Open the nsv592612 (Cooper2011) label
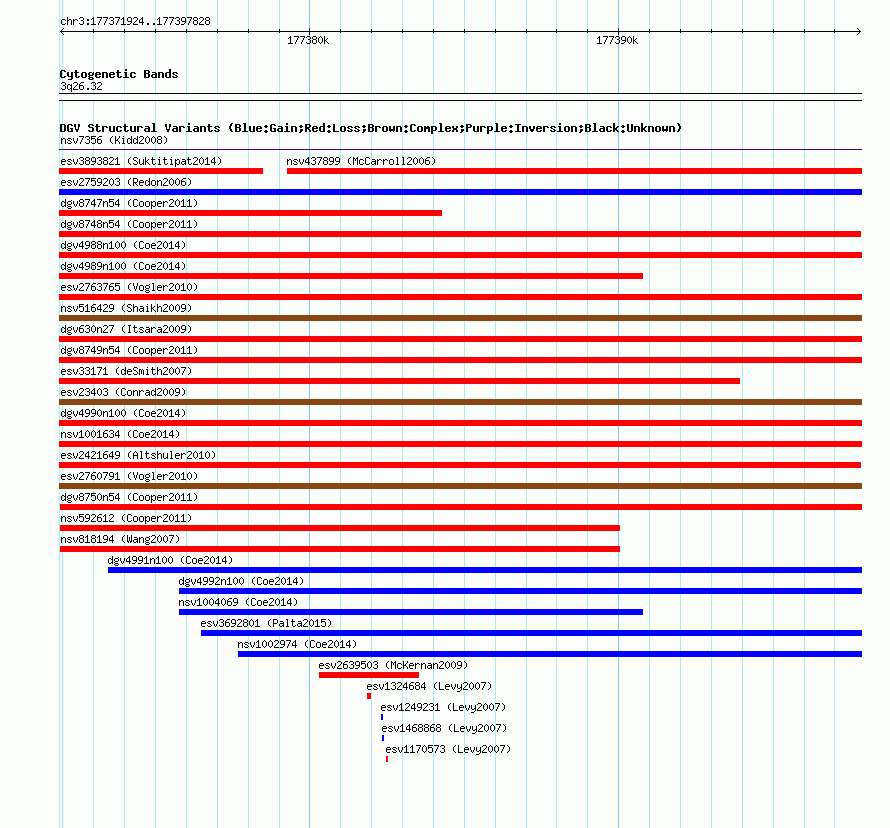The image size is (890, 828). pos(126,518)
